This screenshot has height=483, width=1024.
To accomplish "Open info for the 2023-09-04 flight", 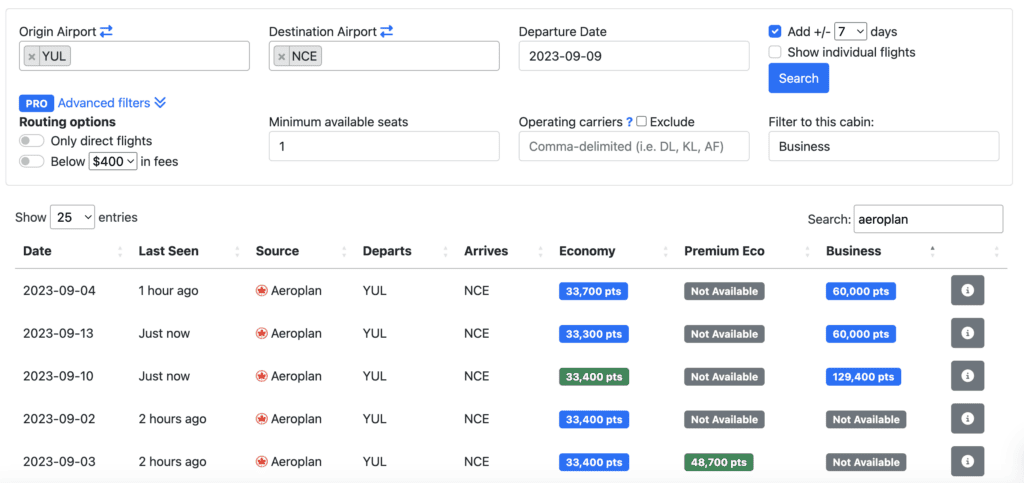I will (x=967, y=291).
